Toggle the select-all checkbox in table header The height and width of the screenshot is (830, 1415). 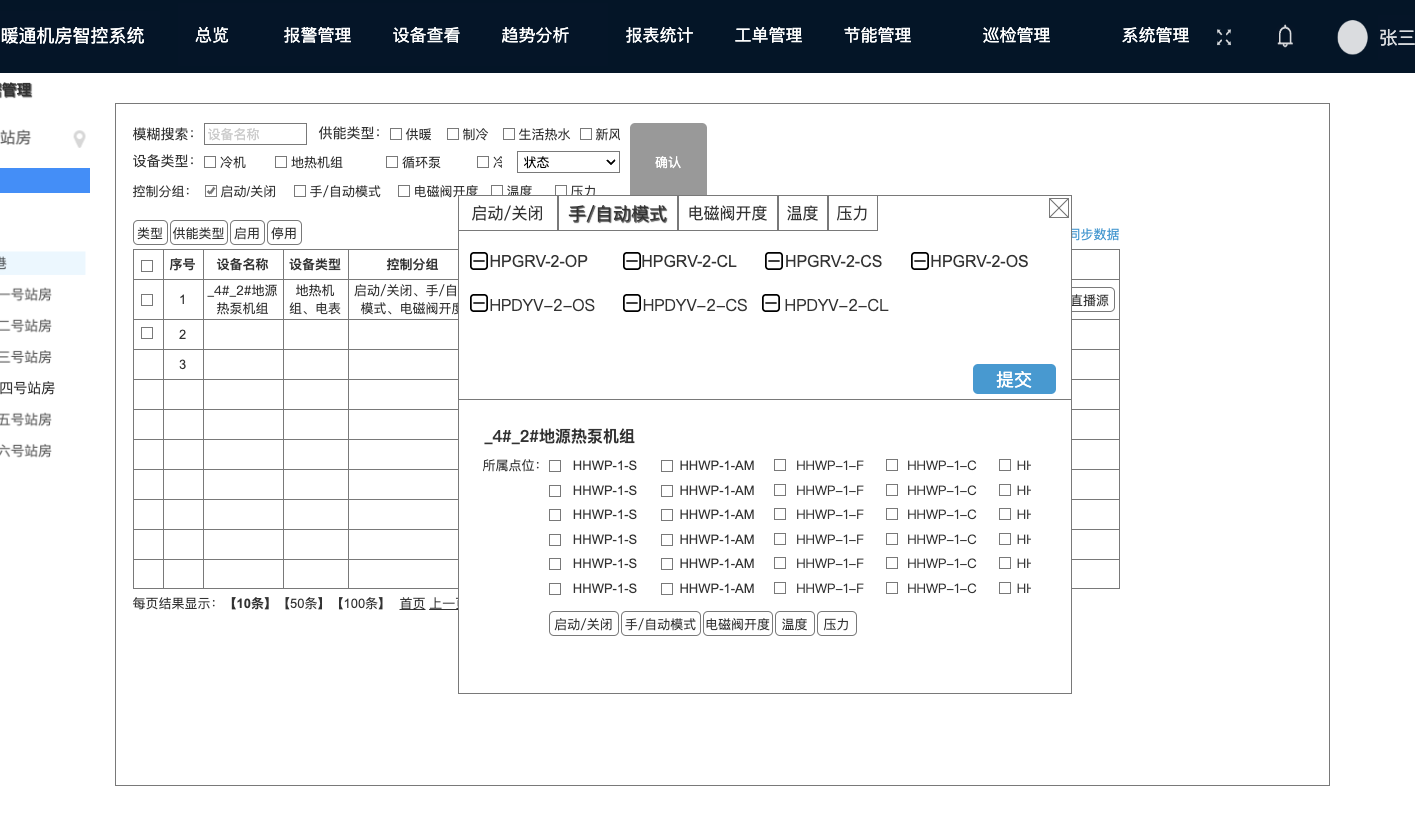pyautogui.click(x=147, y=266)
